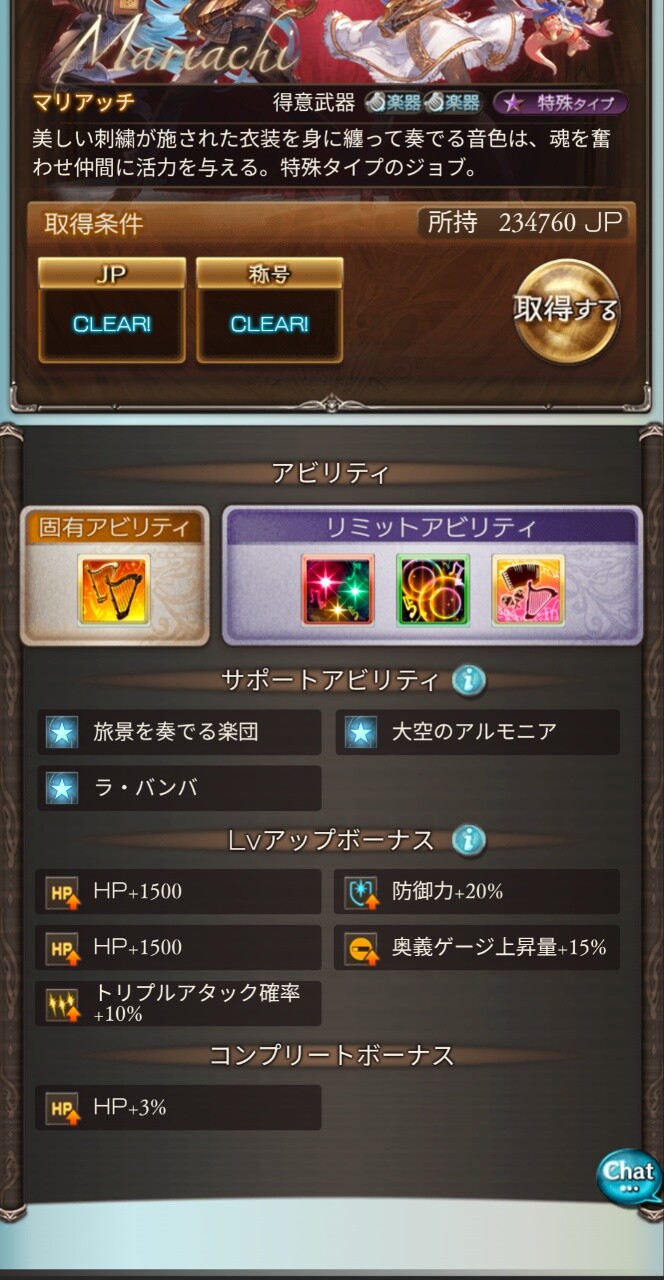Screen dimensions: 664x1280
Task: View the ラ・バンバ support ability
Action: tap(179, 788)
